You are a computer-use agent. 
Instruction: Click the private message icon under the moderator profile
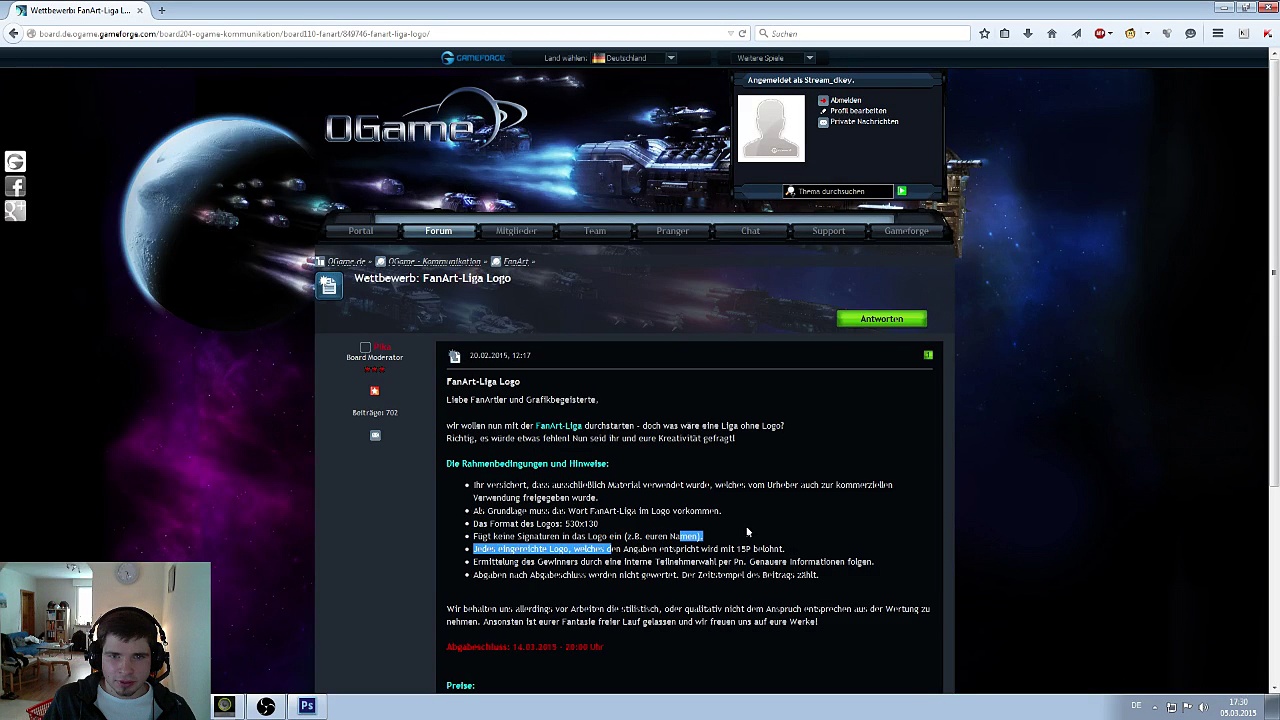tap(375, 435)
